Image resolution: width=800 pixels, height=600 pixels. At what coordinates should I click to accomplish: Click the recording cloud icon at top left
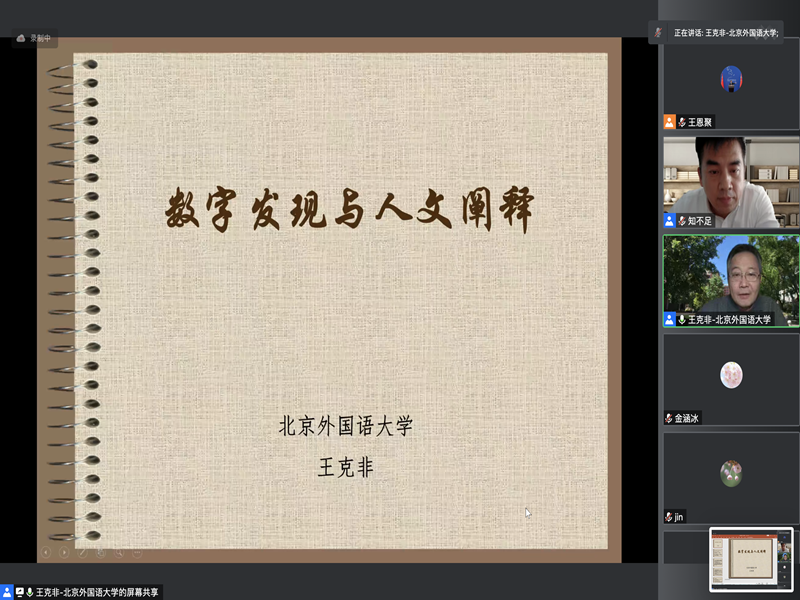coord(21,38)
